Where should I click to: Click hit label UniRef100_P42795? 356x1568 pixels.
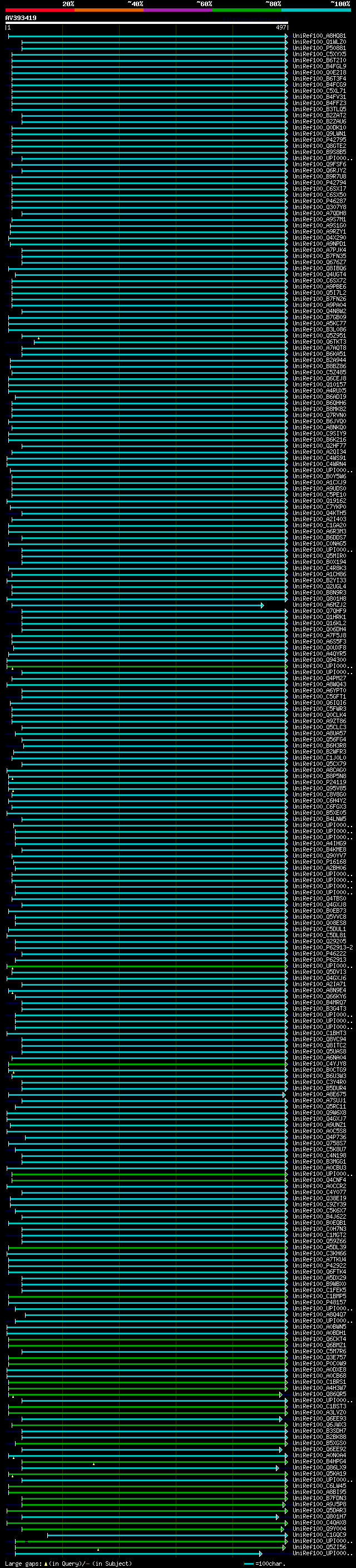coord(319,140)
